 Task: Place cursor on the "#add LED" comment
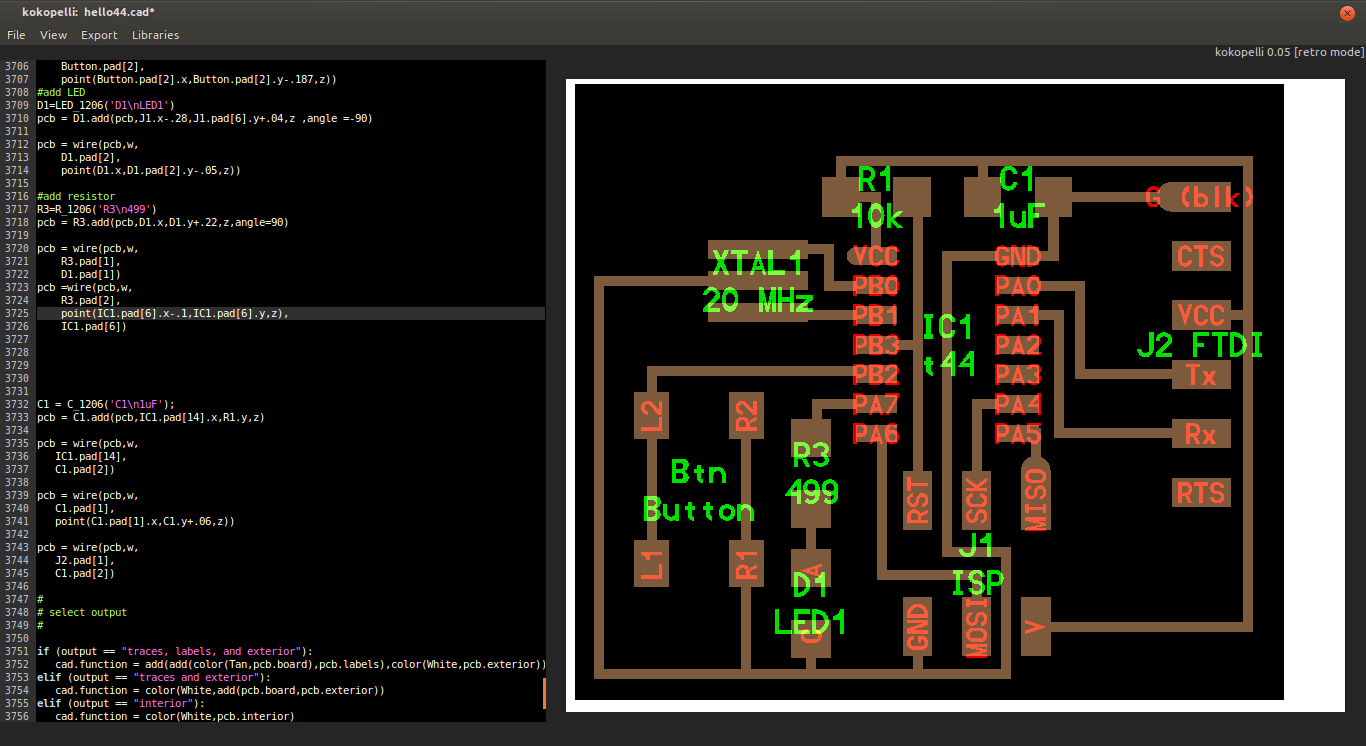click(x=61, y=92)
